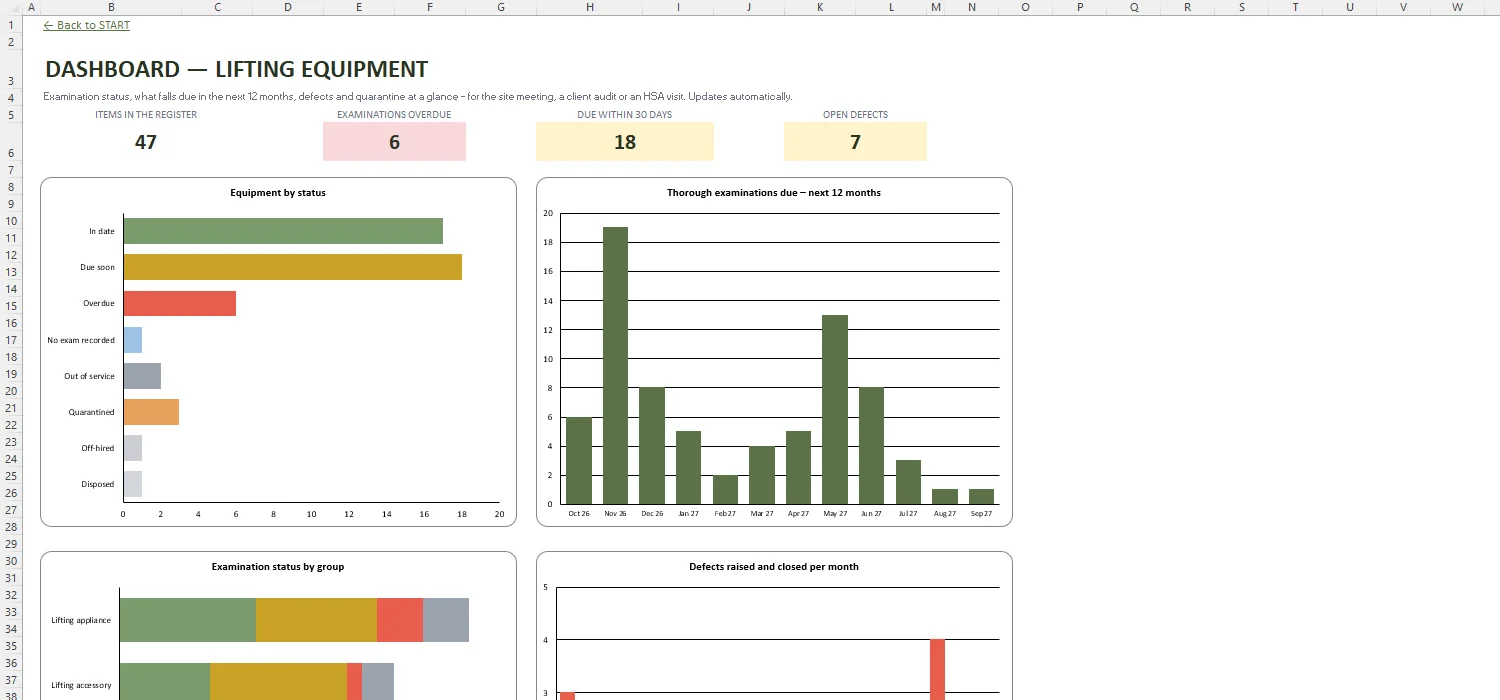Viewport: 1500px width, 700px height.
Task: Click the orange Quarantined bar
Action: (151, 412)
